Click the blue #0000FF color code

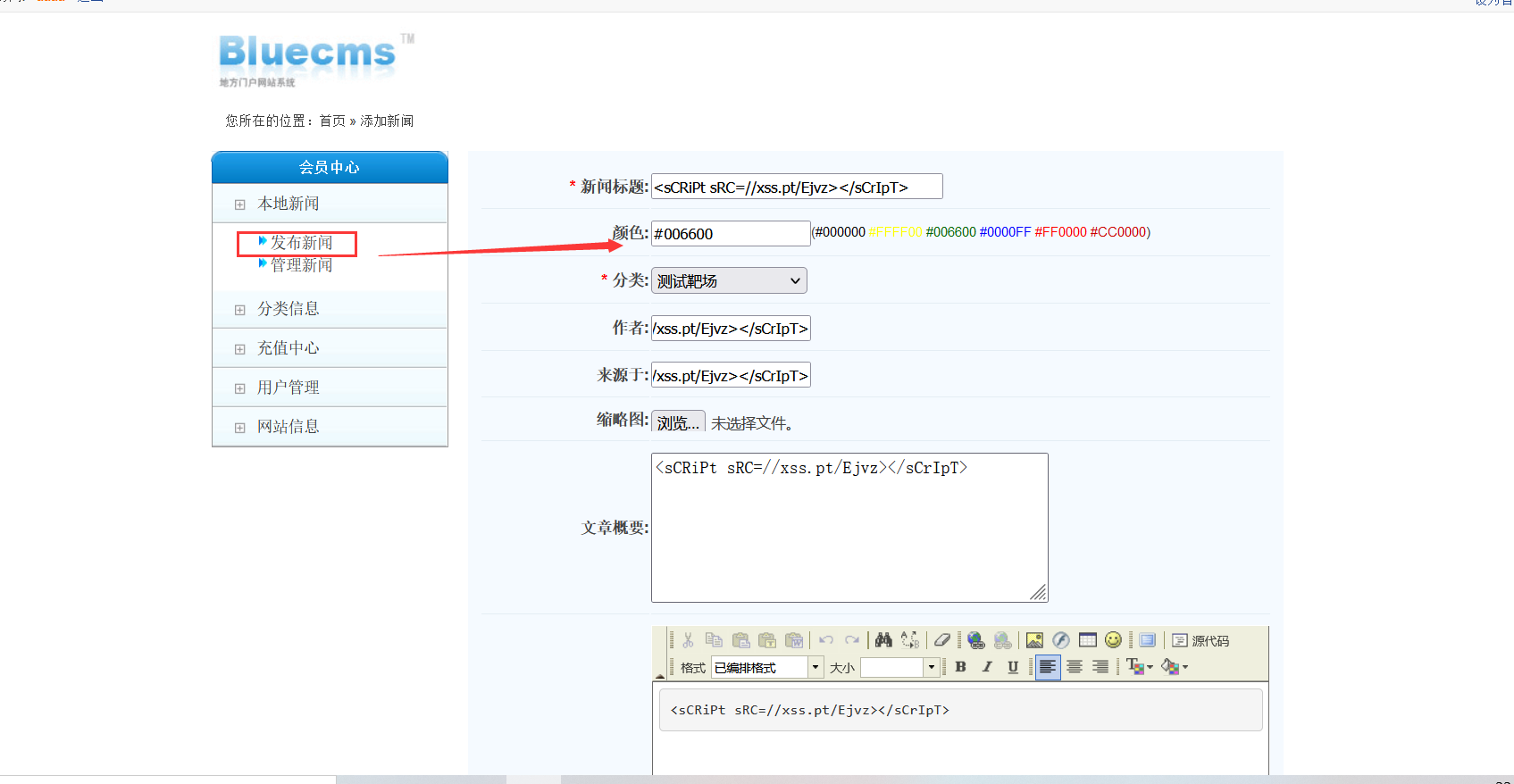tap(1006, 232)
